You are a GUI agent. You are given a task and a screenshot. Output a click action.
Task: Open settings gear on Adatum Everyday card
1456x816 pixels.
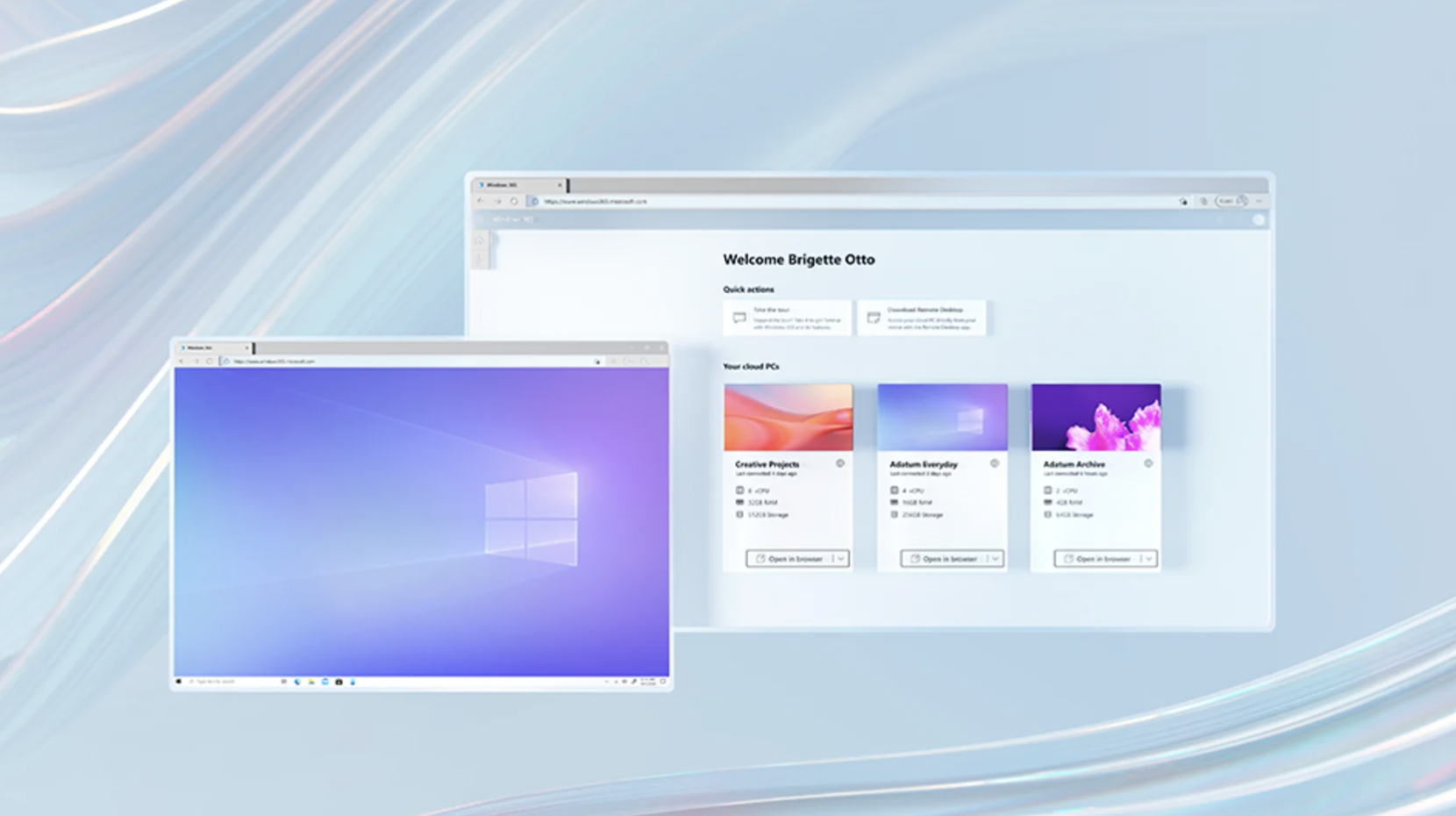995,463
